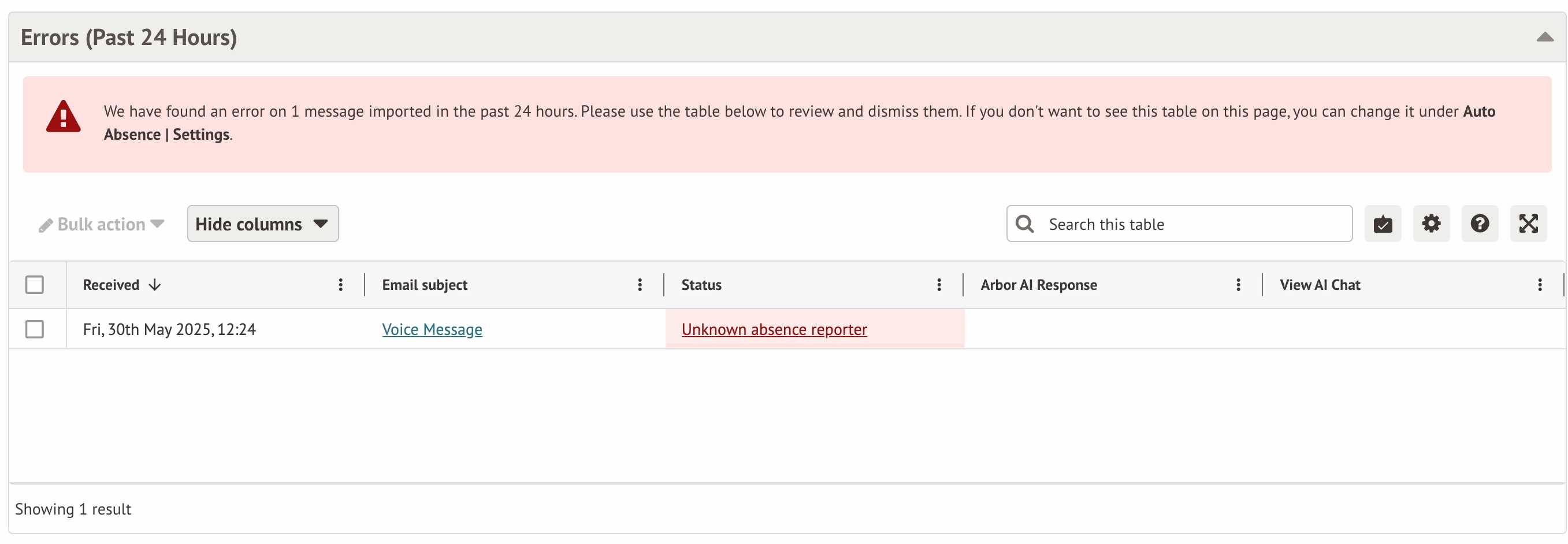Click the mark-all-checked icon beside search
Screen dimensions: 1568x544
1382,224
